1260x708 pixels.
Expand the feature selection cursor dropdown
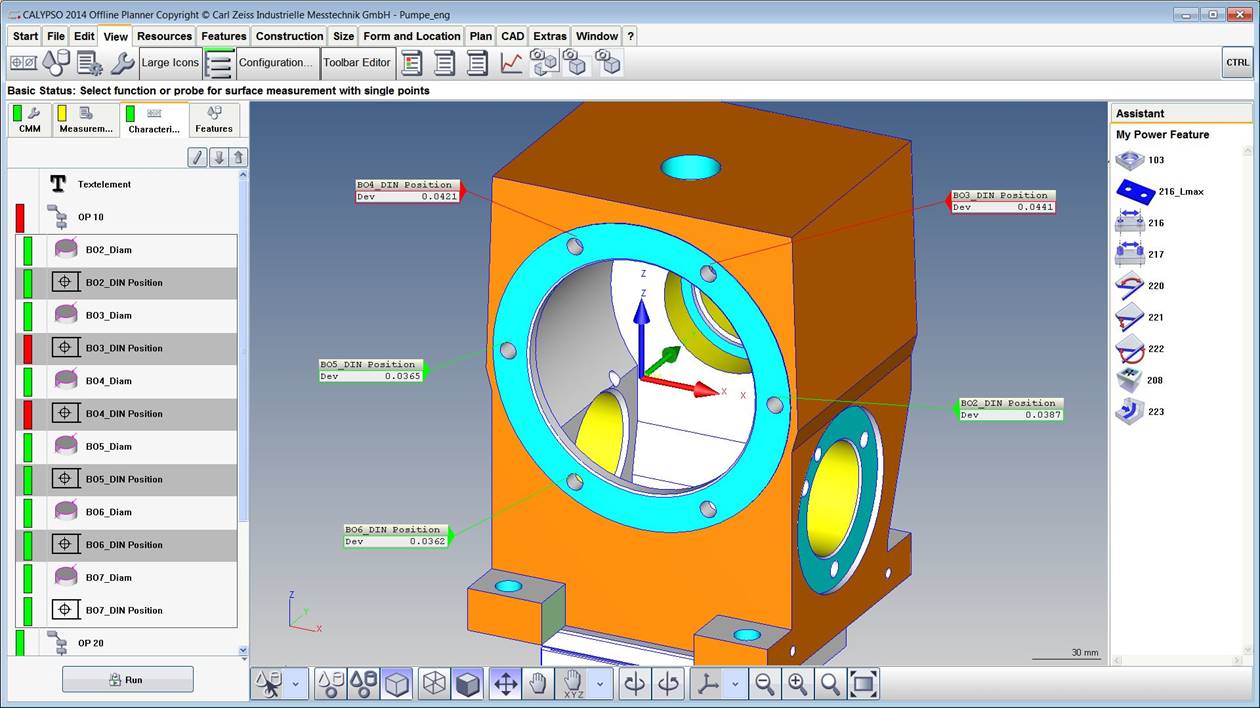295,684
